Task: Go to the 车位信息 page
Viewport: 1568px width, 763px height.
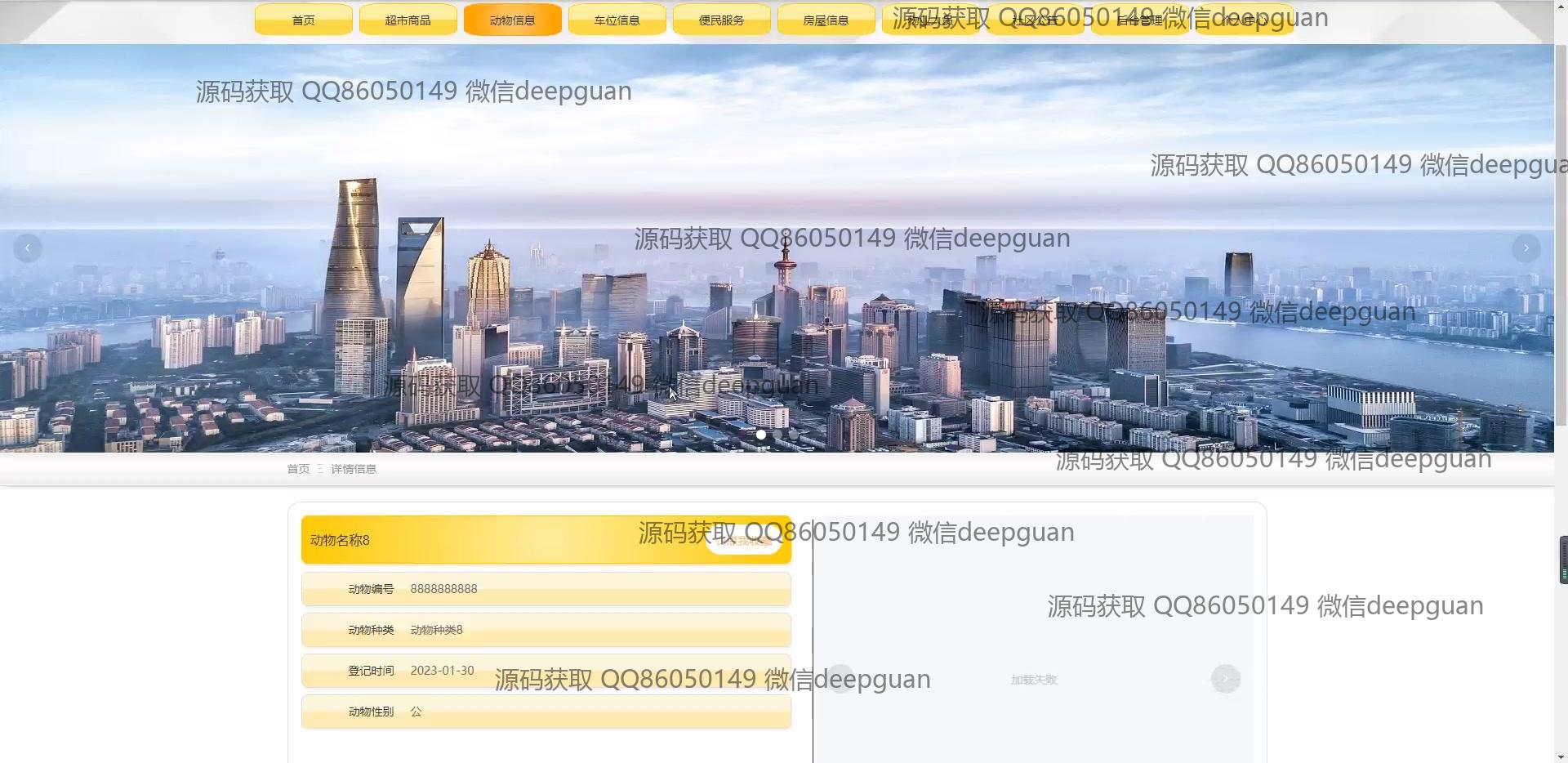Action: click(617, 20)
